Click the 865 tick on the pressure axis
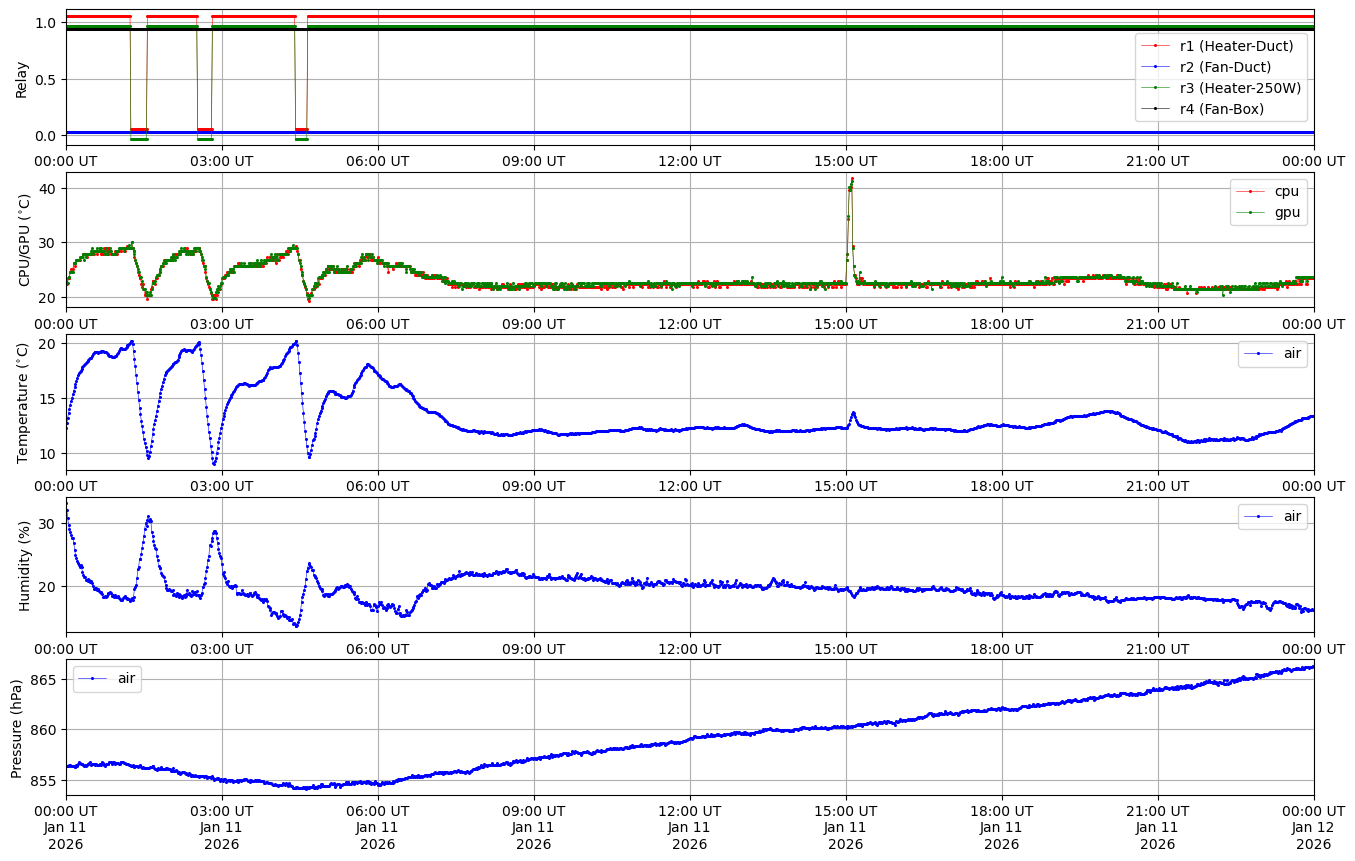The image size is (1355, 861). click(x=45, y=679)
